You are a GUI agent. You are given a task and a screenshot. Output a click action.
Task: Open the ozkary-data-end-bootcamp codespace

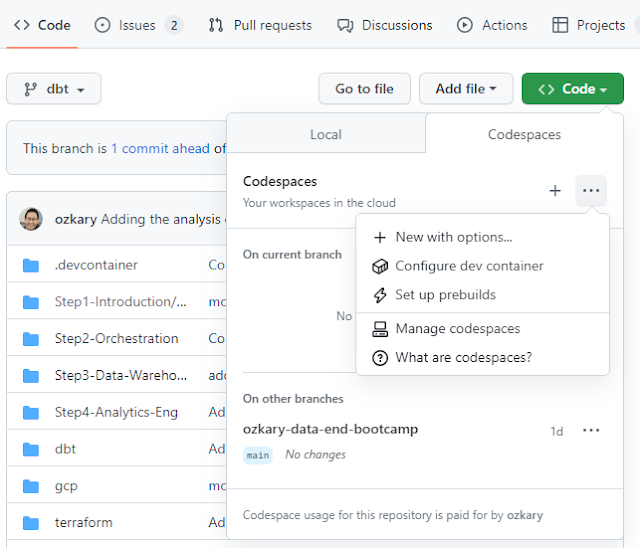(330, 429)
